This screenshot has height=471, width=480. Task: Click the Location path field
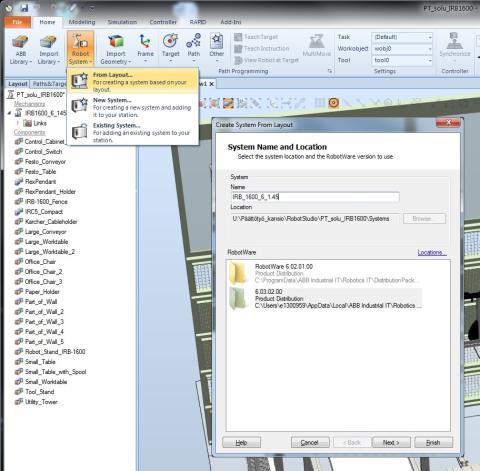click(315, 219)
